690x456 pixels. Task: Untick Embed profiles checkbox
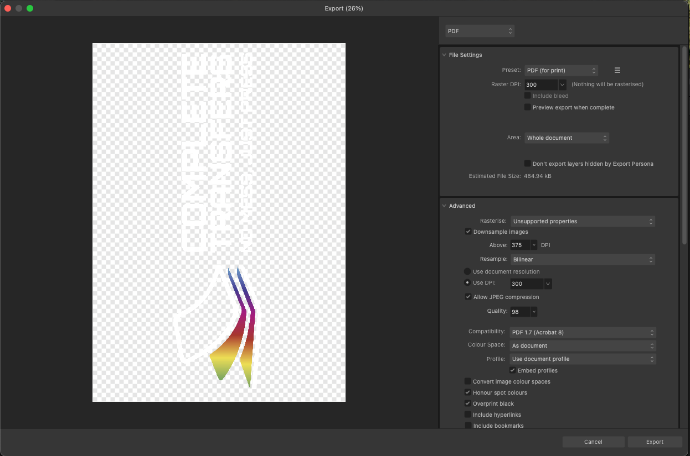coord(512,370)
